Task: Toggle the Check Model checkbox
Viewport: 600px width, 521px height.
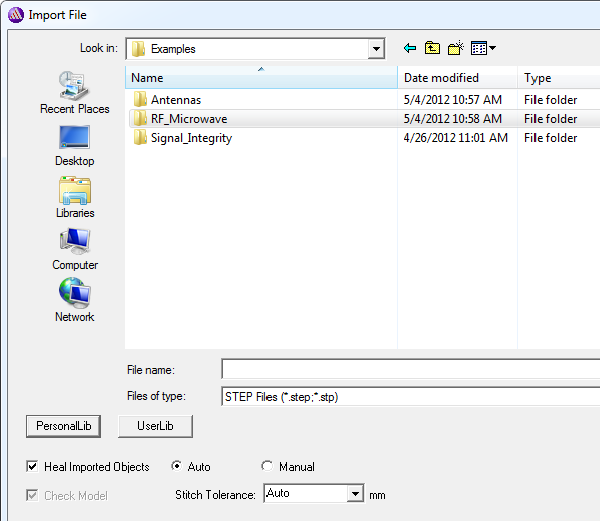Action: tap(32, 495)
